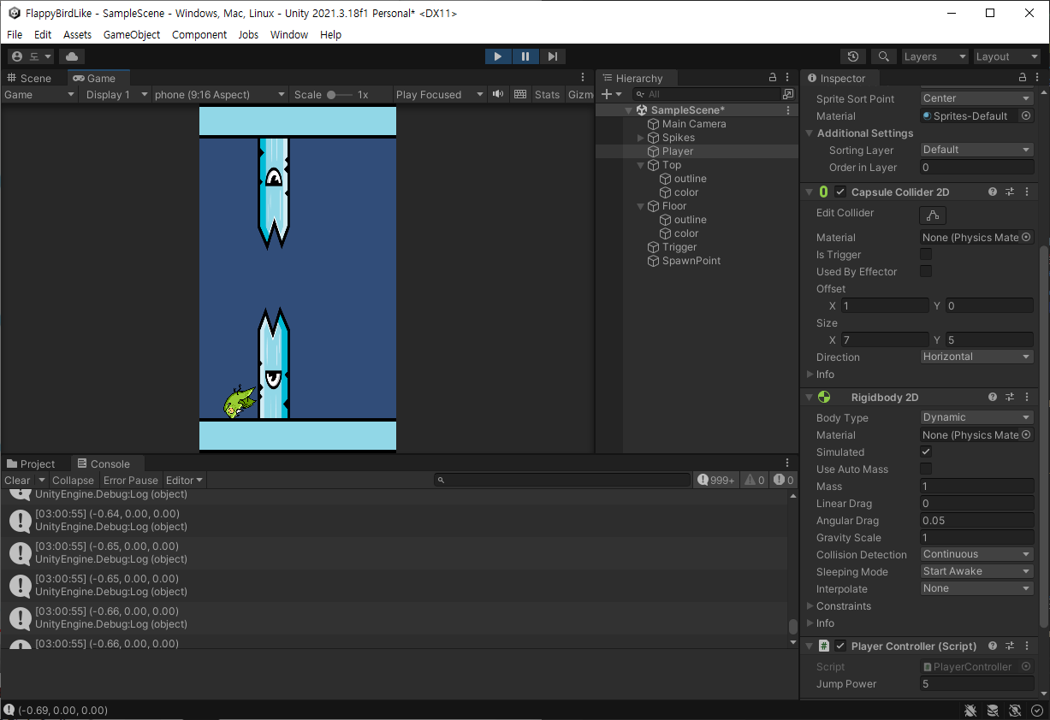
Task: Clear the Console log
Action: click(17, 480)
